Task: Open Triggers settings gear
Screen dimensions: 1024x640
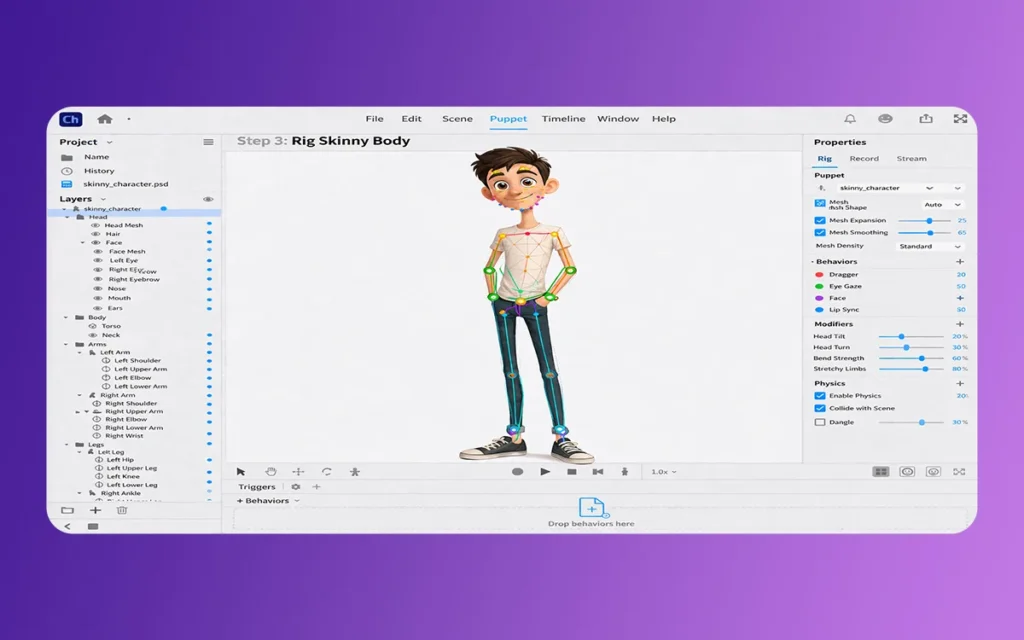Action: pyautogui.click(x=295, y=487)
